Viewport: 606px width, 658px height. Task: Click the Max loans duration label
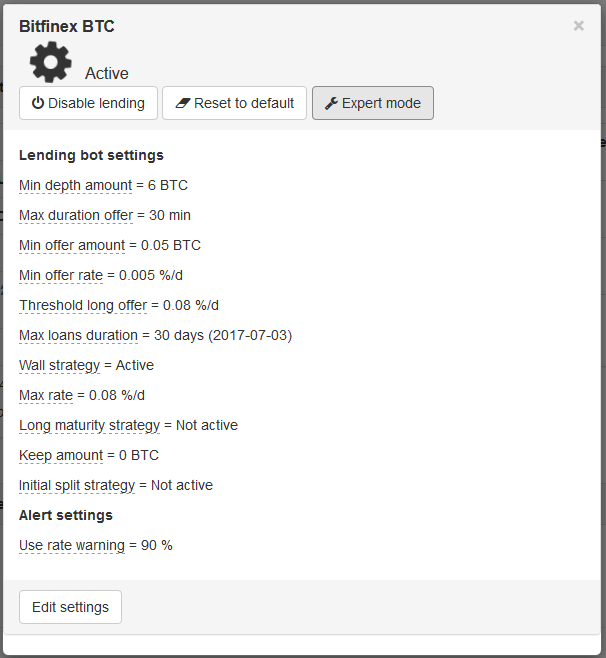(x=78, y=335)
